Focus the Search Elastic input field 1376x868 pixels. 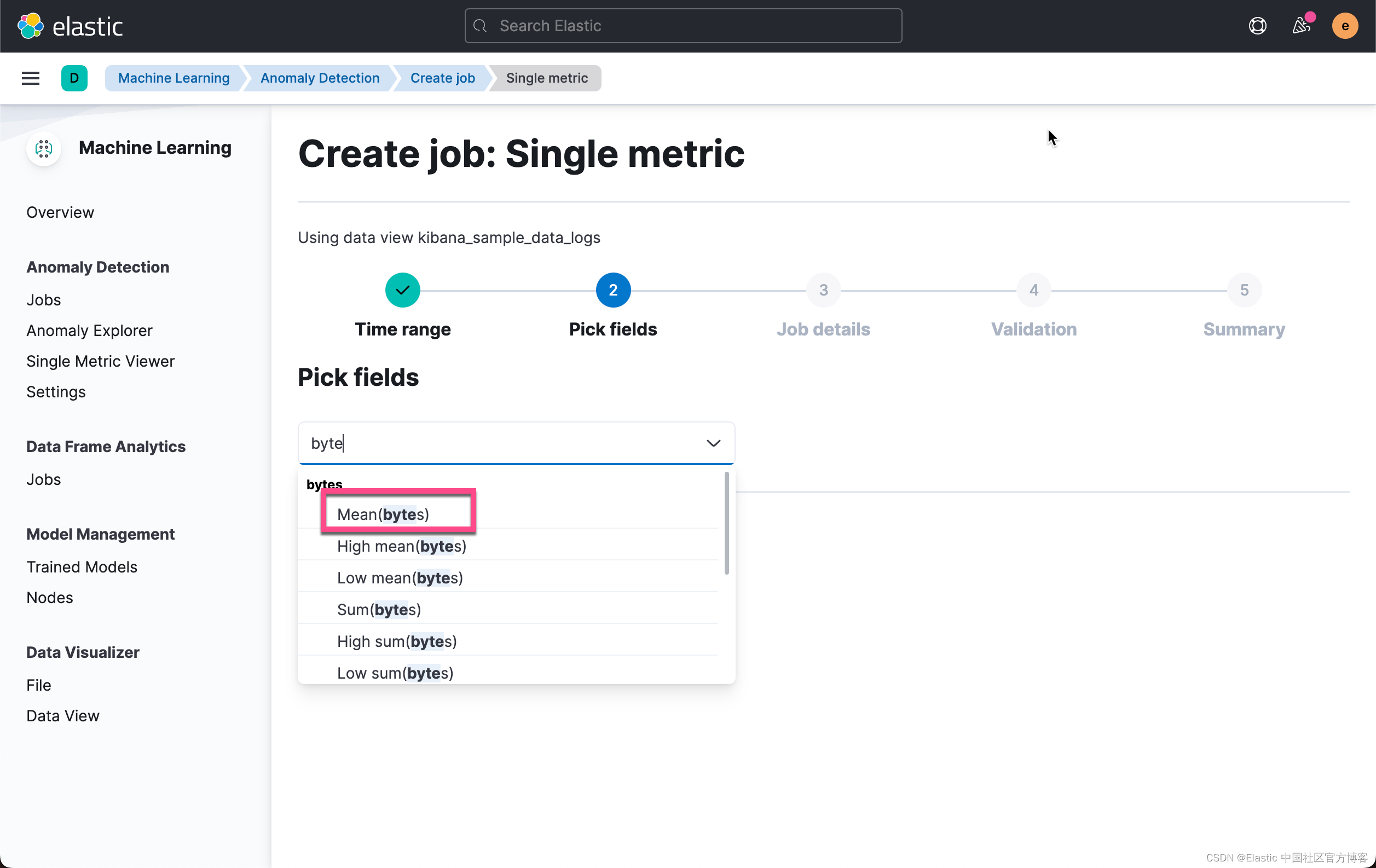coord(683,26)
